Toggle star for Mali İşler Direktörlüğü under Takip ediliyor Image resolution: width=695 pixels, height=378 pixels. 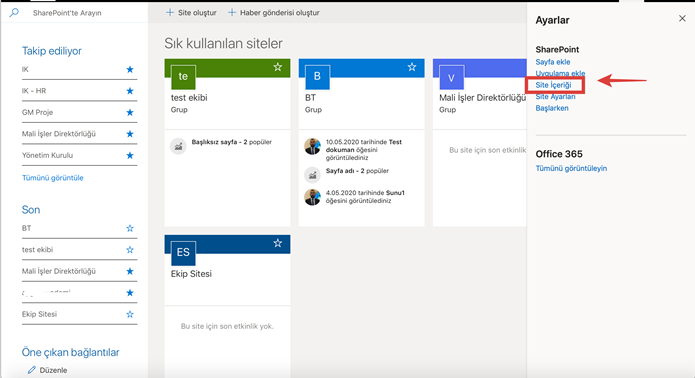[130, 134]
